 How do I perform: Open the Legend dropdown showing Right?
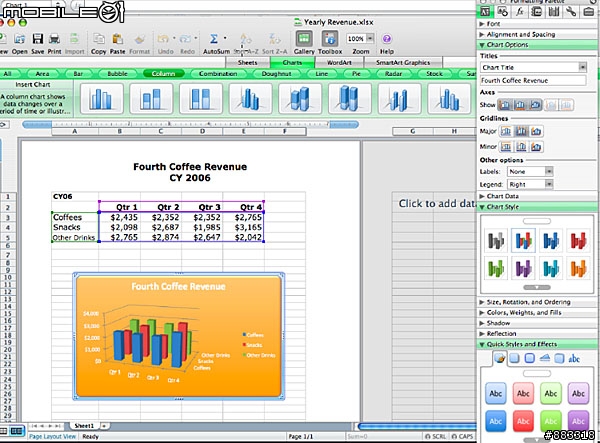[x=530, y=184]
